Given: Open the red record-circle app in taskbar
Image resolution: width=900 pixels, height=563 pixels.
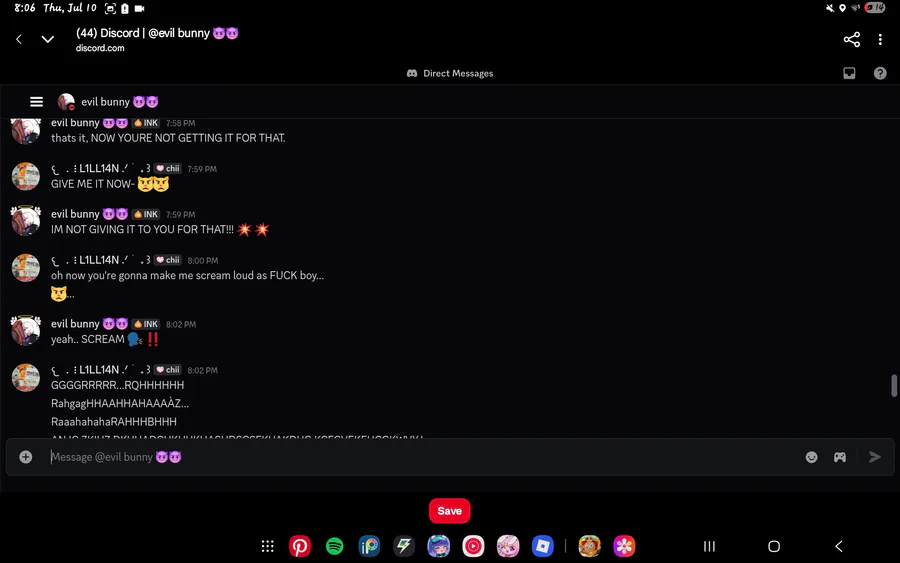Looking at the screenshot, I should (473, 546).
